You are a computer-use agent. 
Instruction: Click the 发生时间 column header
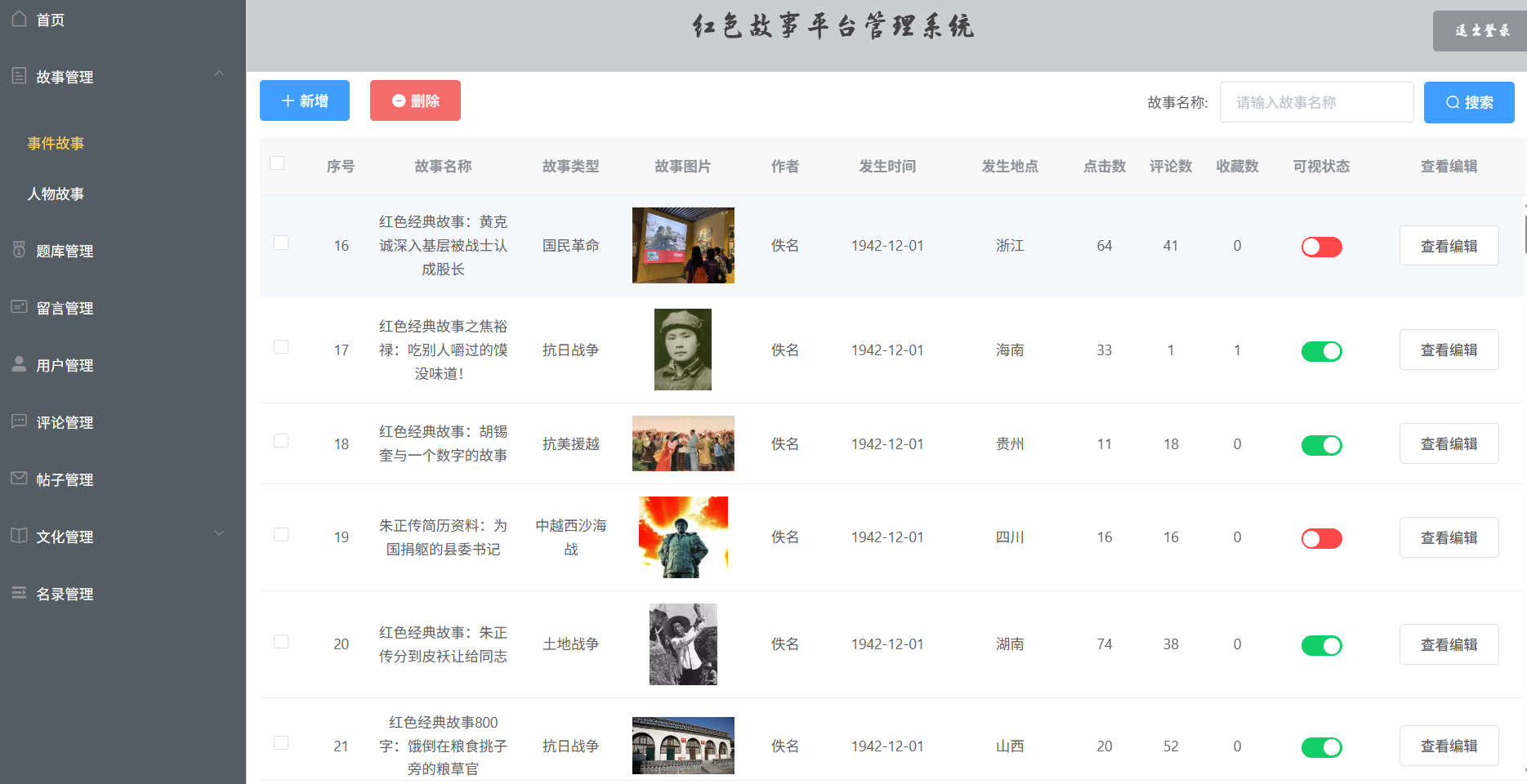click(887, 167)
